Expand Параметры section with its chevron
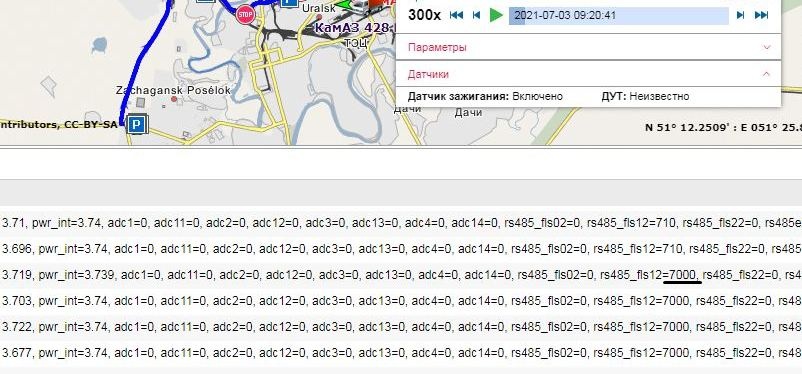 point(766,47)
